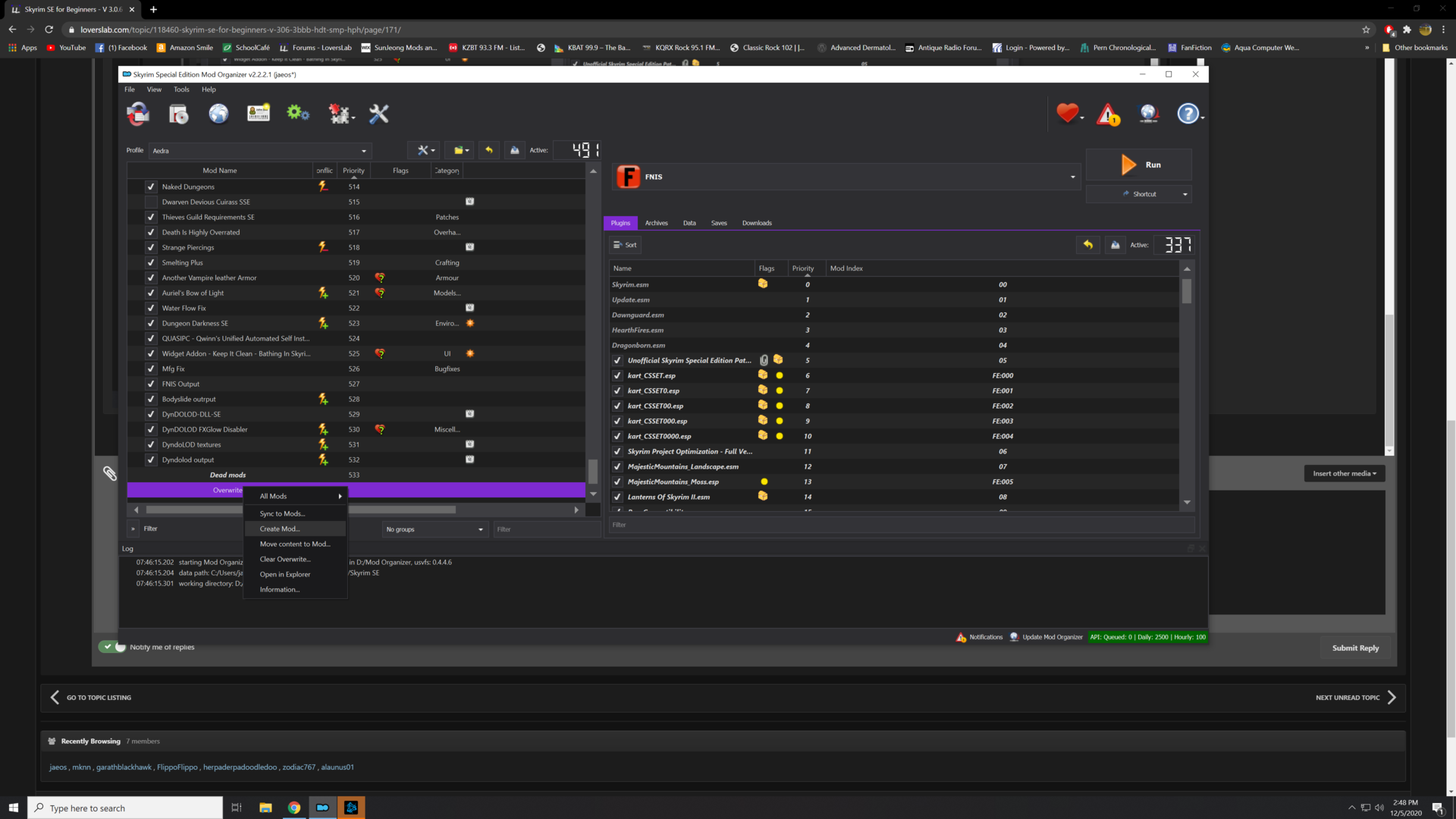Image resolution: width=1456 pixels, height=819 pixels.
Task: Open the Executables gears icon
Action: (x=298, y=114)
